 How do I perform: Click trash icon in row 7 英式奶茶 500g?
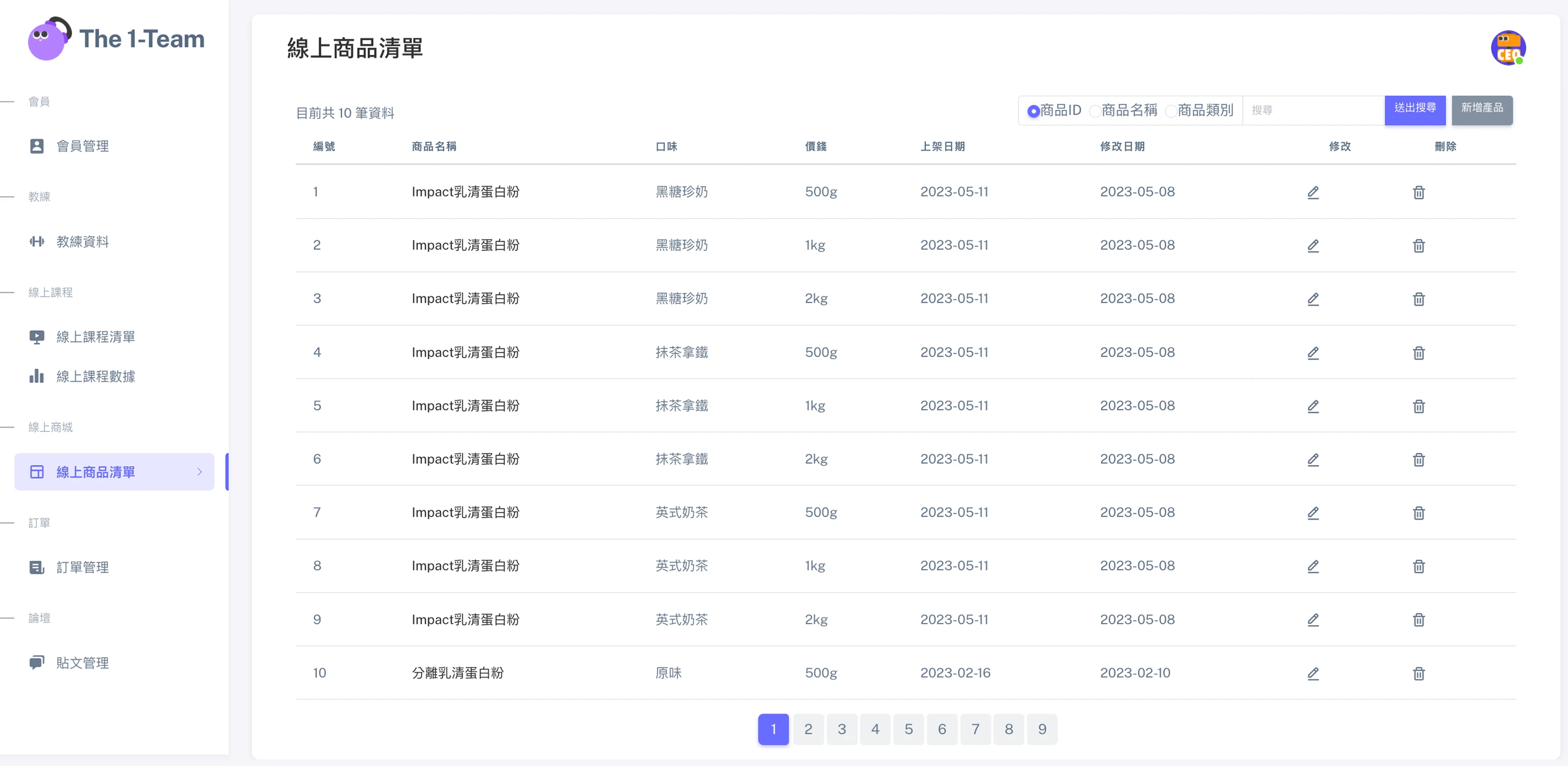tap(1418, 513)
